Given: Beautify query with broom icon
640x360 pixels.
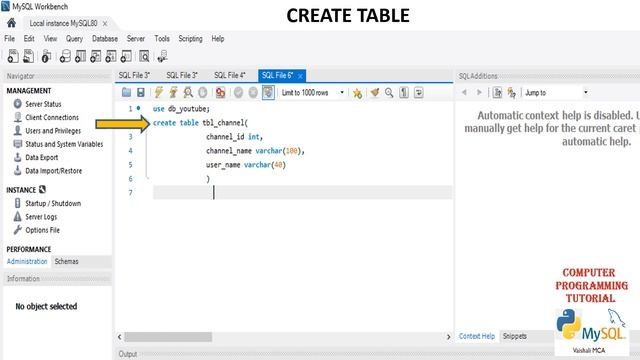Looking at the screenshot, I should point(375,93).
